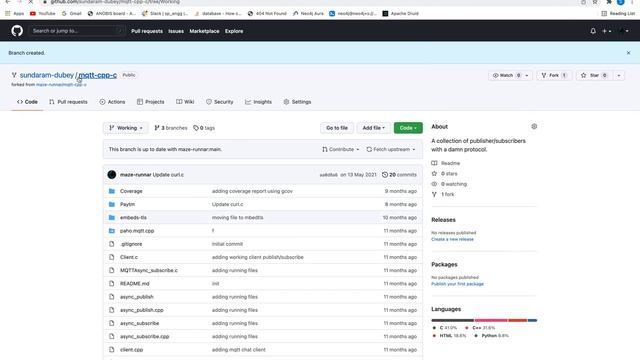The width and height of the screenshot is (640, 360).
Task: Open the Coverage folder
Action: click(131, 191)
